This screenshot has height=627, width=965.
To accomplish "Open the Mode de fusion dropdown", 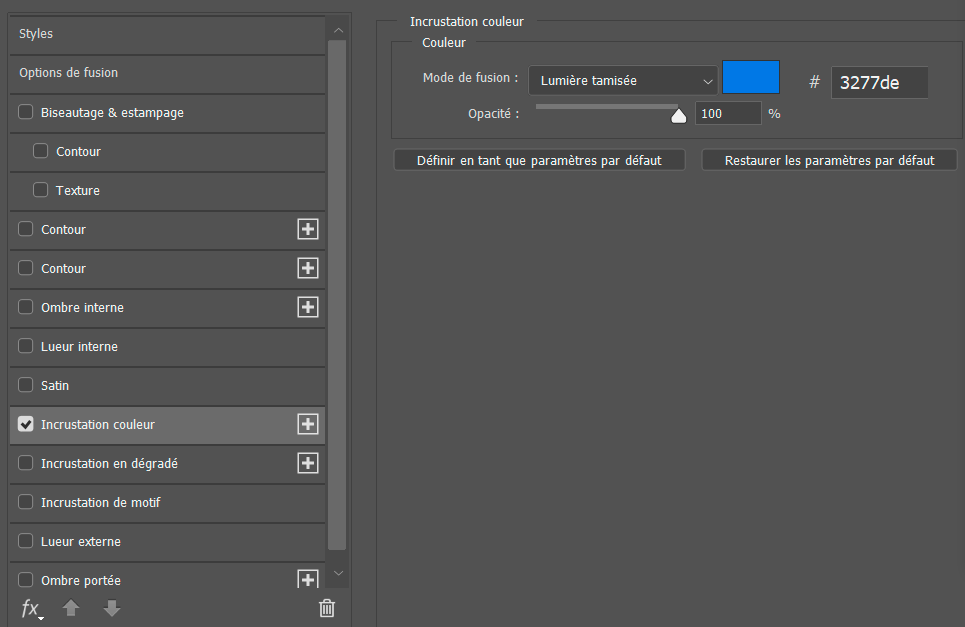I will pyautogui.click(x=623, y=81).
